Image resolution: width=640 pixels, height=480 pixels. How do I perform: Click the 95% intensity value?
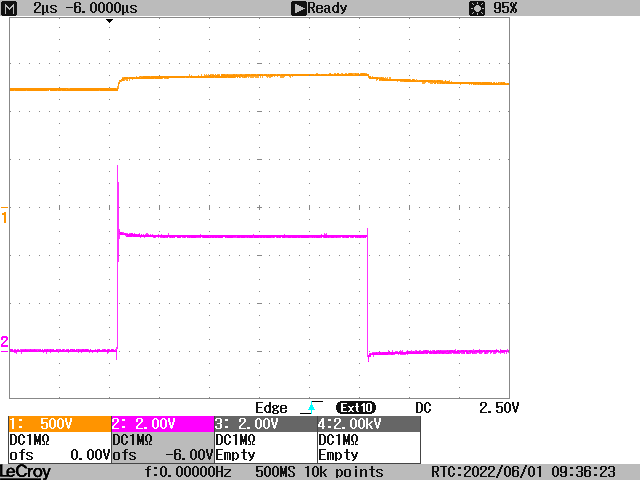[505, 8]
